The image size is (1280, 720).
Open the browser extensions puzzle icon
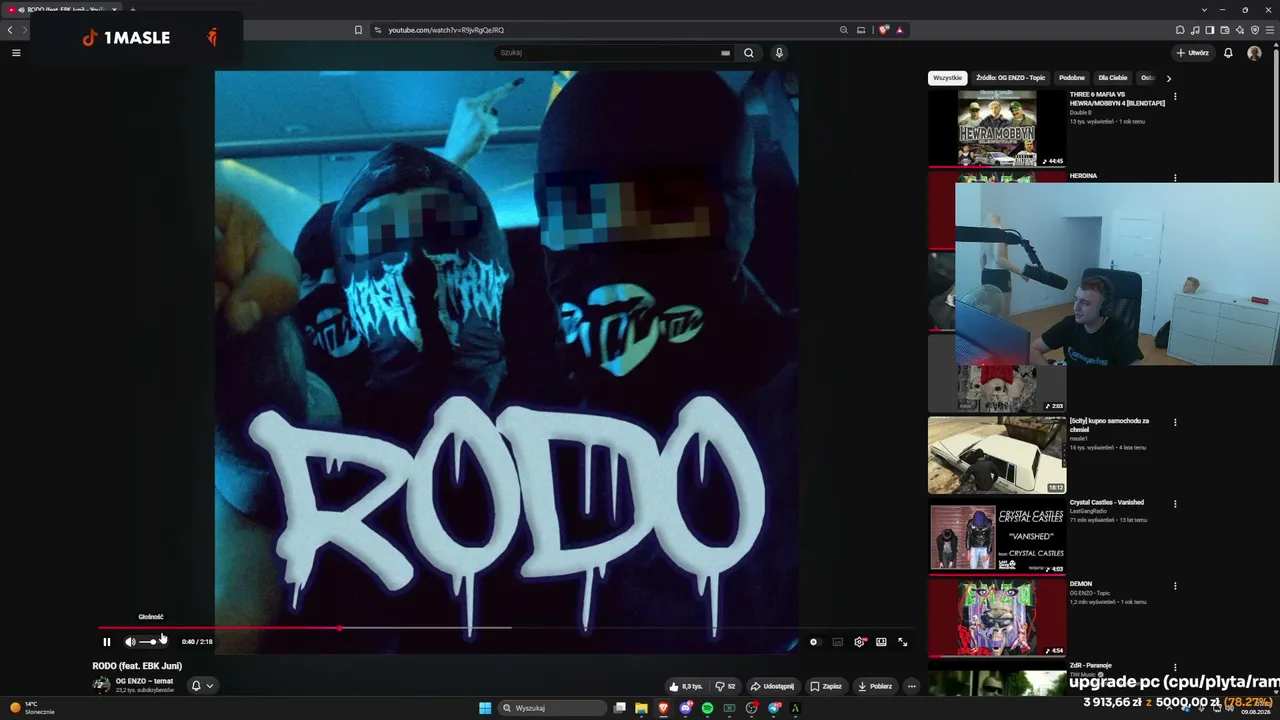(1180, 30)
